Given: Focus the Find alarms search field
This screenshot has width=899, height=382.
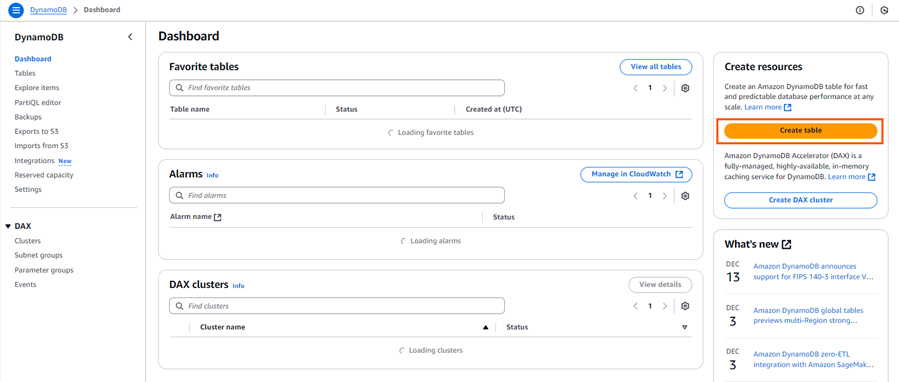Looking at the screenshot, I should point(337,196).
